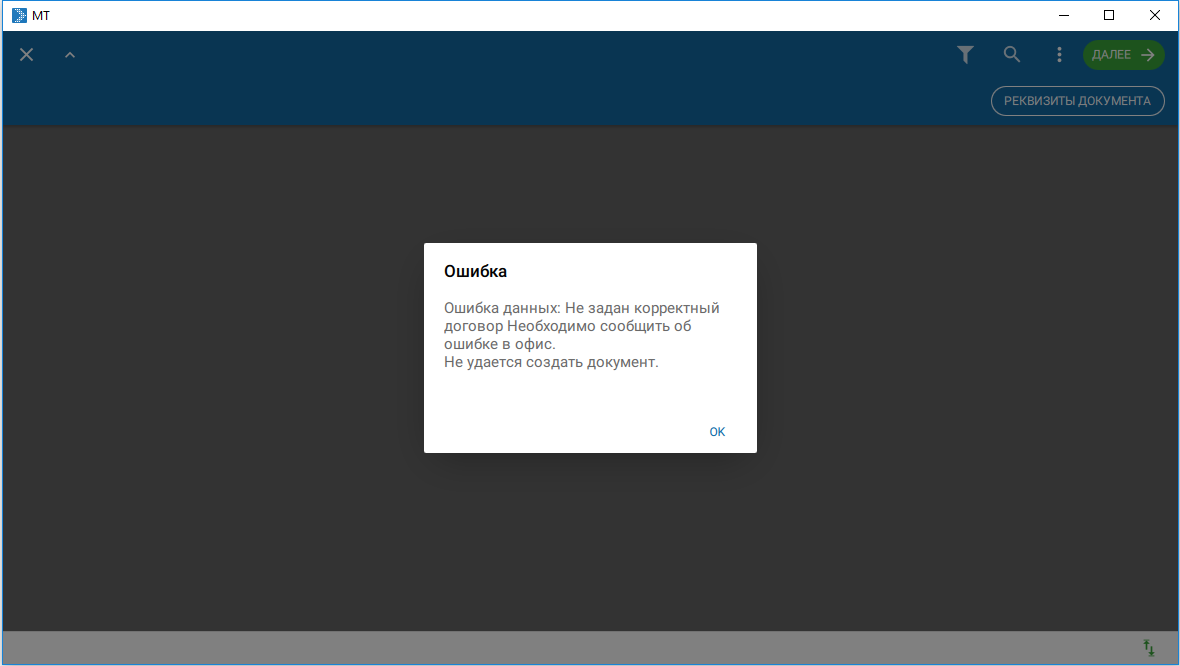Click the arrow inside the ДАЛЕЕ button
The width and height of the screenshot is (1180, 666).
pyautogui.click(x=1147, y=55)
